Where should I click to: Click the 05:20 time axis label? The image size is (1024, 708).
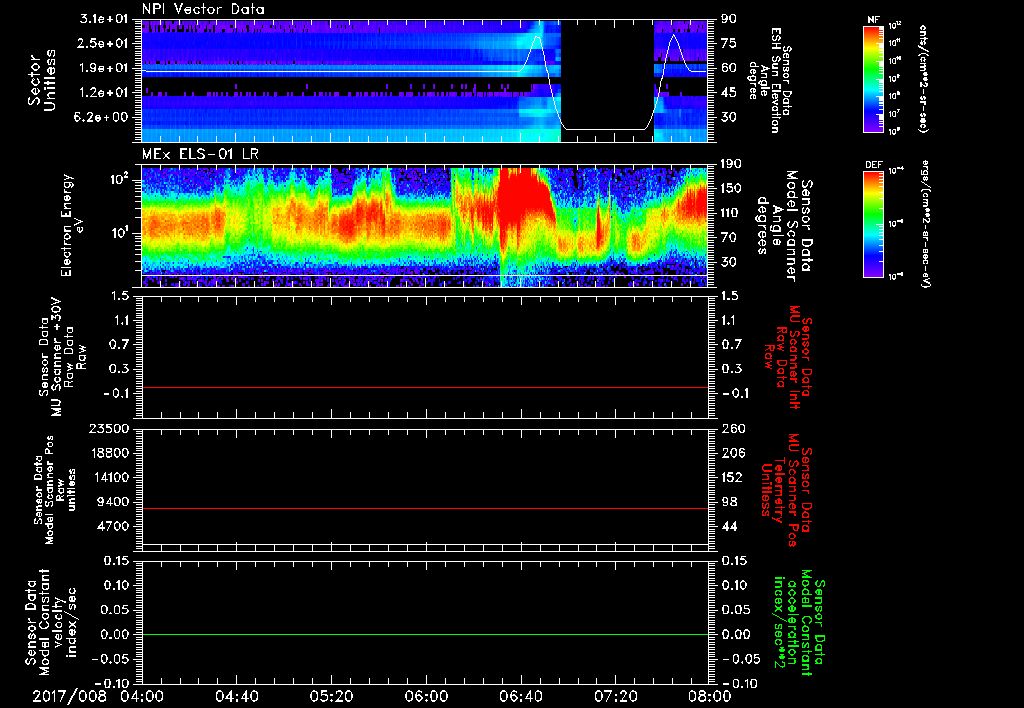point(331,696)
